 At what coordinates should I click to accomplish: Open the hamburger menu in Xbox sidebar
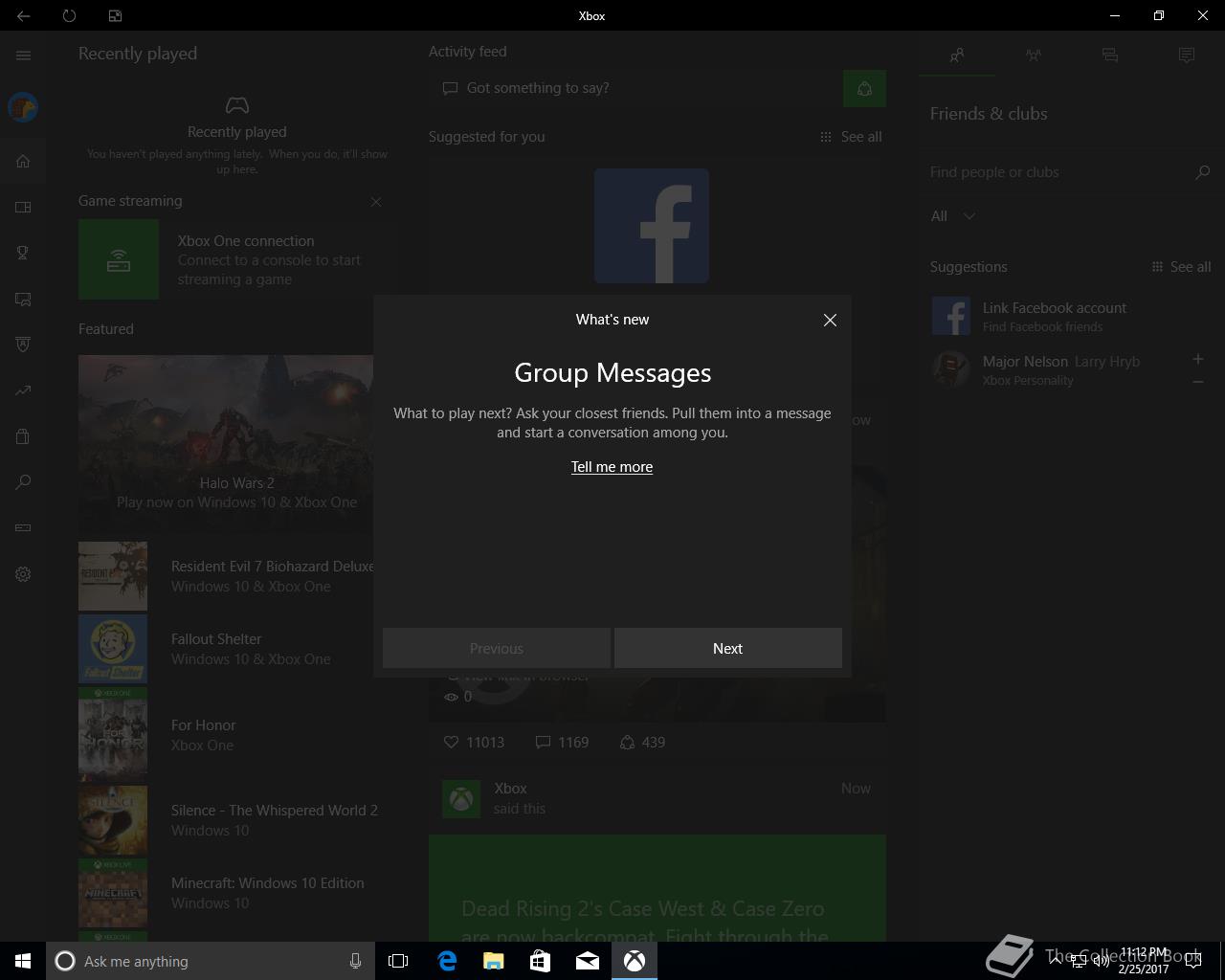pos(23,56)
